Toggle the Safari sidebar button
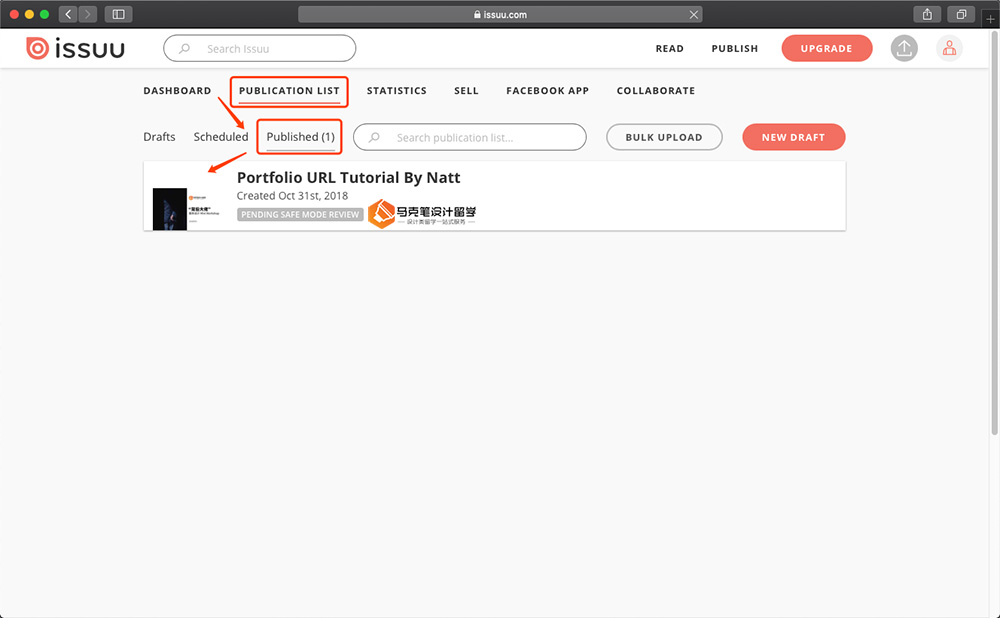The width and height of the screenshot is (1000, 618). point(119,14)
